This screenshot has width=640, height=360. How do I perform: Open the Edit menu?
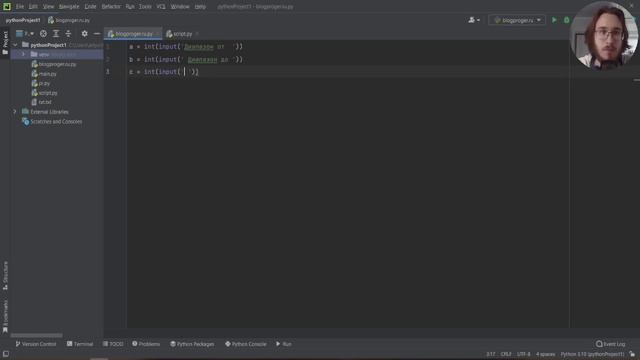click(x=33, y=7)
